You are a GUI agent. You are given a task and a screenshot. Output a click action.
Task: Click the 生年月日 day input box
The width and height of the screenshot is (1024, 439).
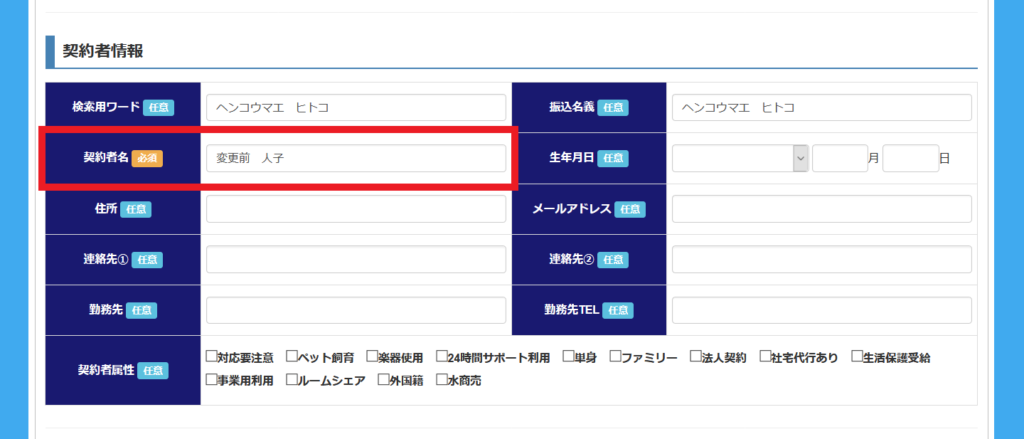[910, 158]
